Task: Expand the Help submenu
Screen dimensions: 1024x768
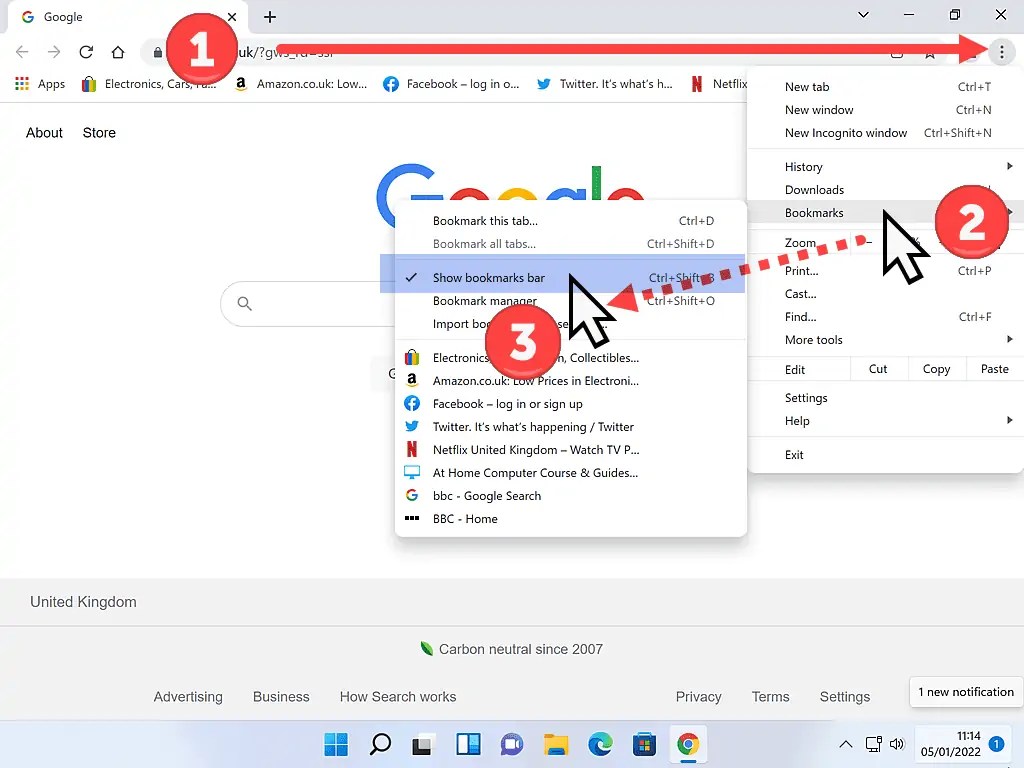Action: point(885,421)
